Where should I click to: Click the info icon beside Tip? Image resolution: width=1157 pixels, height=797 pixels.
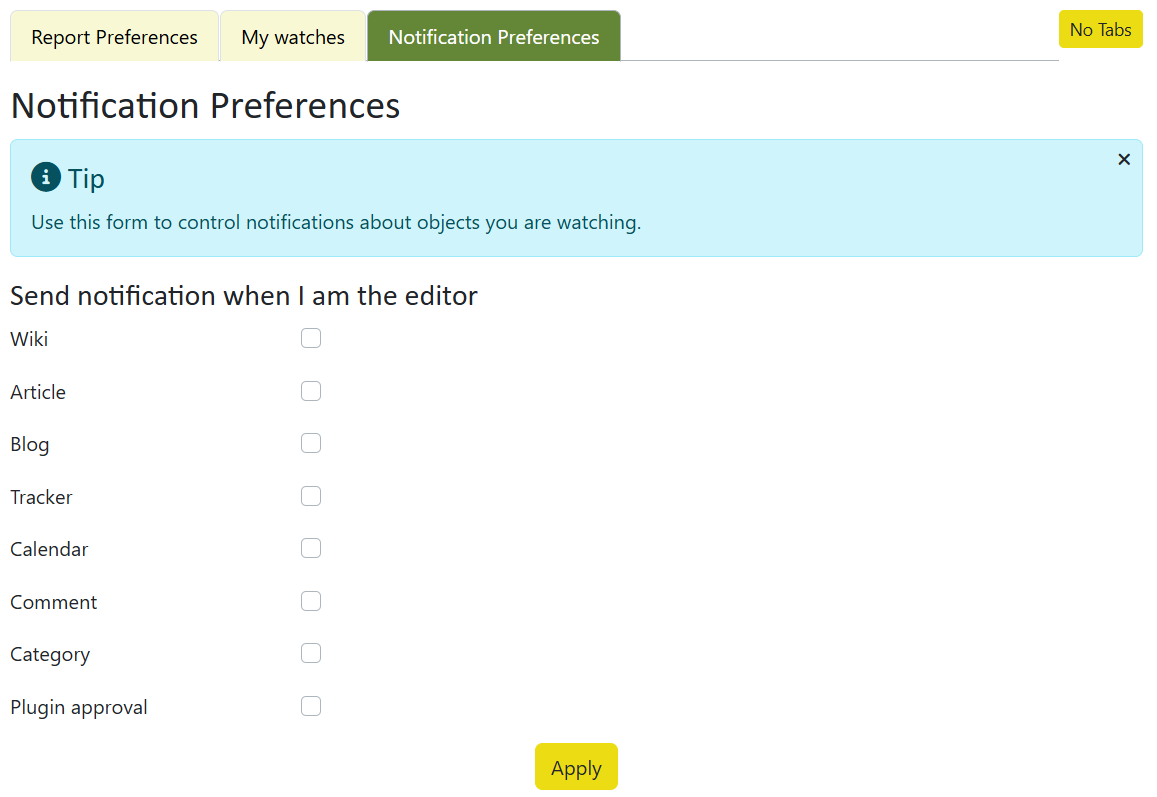pos(46,177)
